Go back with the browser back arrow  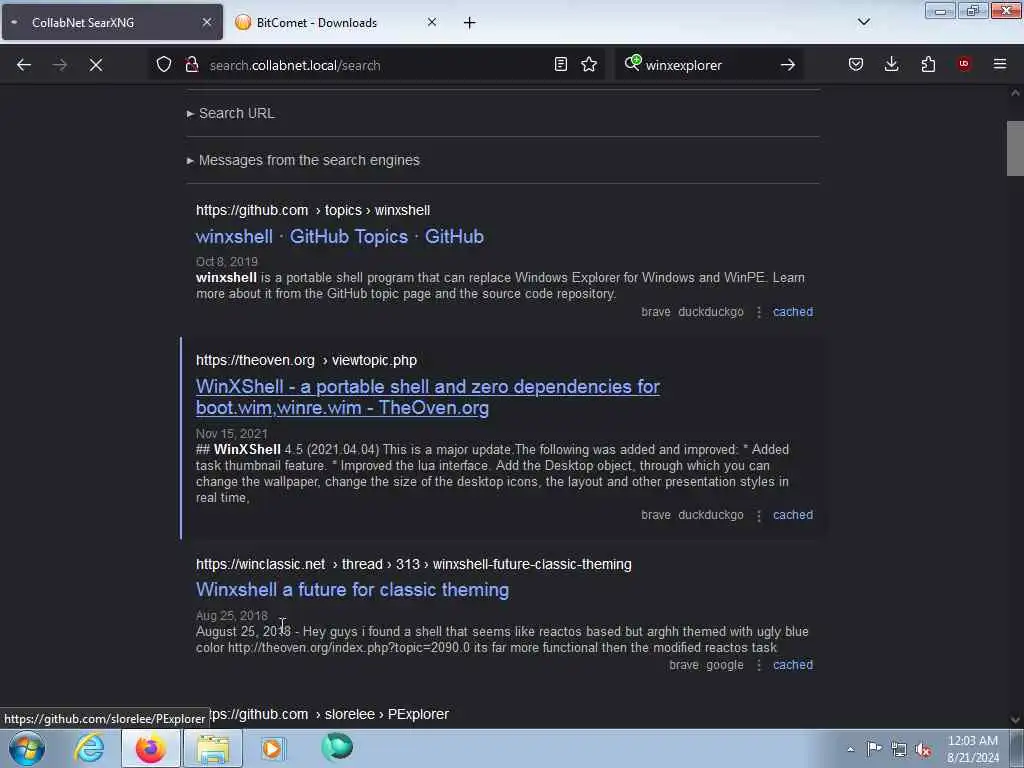coord(24,65)
